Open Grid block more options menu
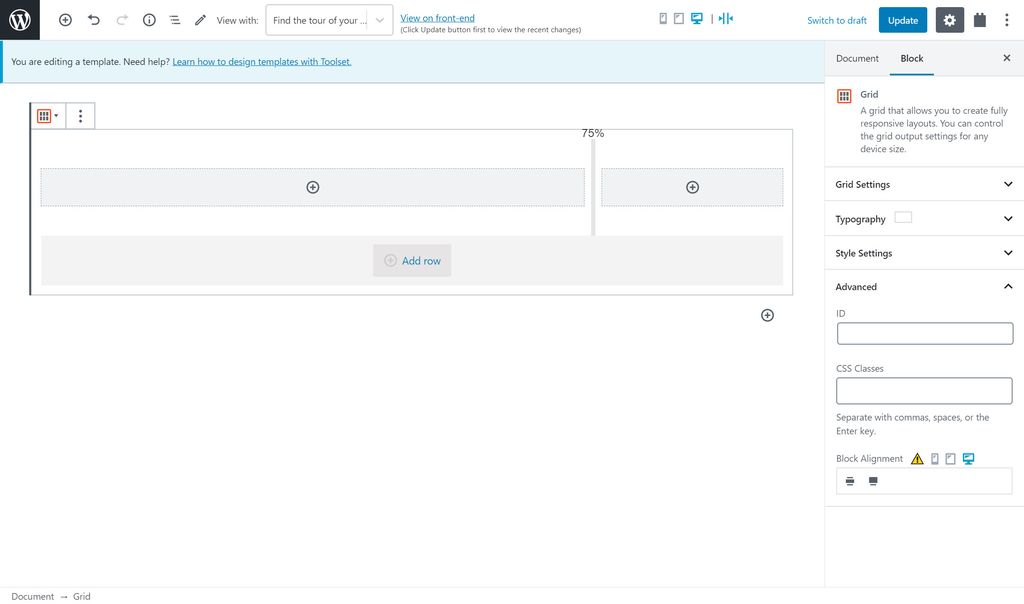This screenshot has width=1024, height=604. point(80,116)
